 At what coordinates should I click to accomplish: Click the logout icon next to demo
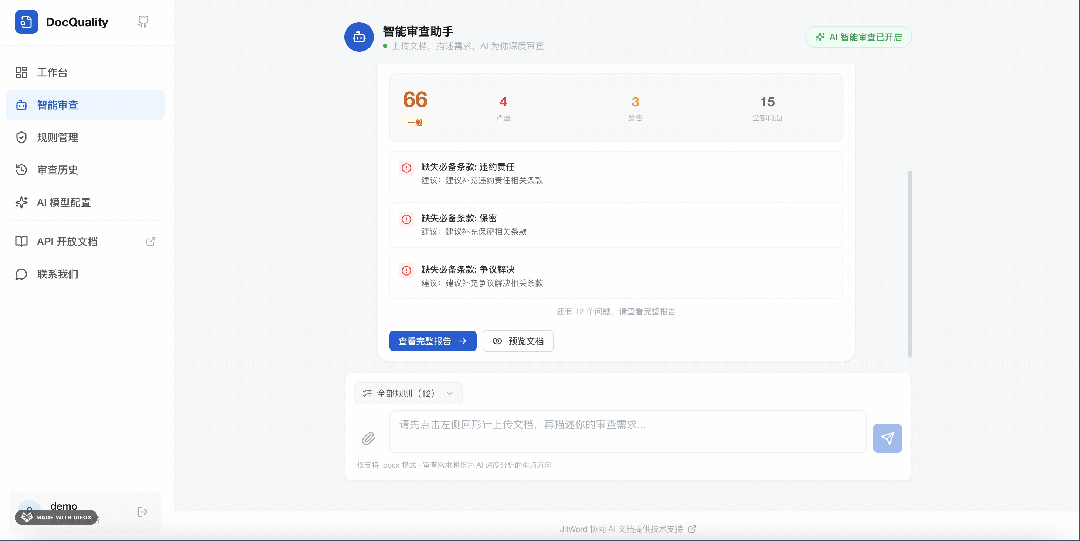143,511
